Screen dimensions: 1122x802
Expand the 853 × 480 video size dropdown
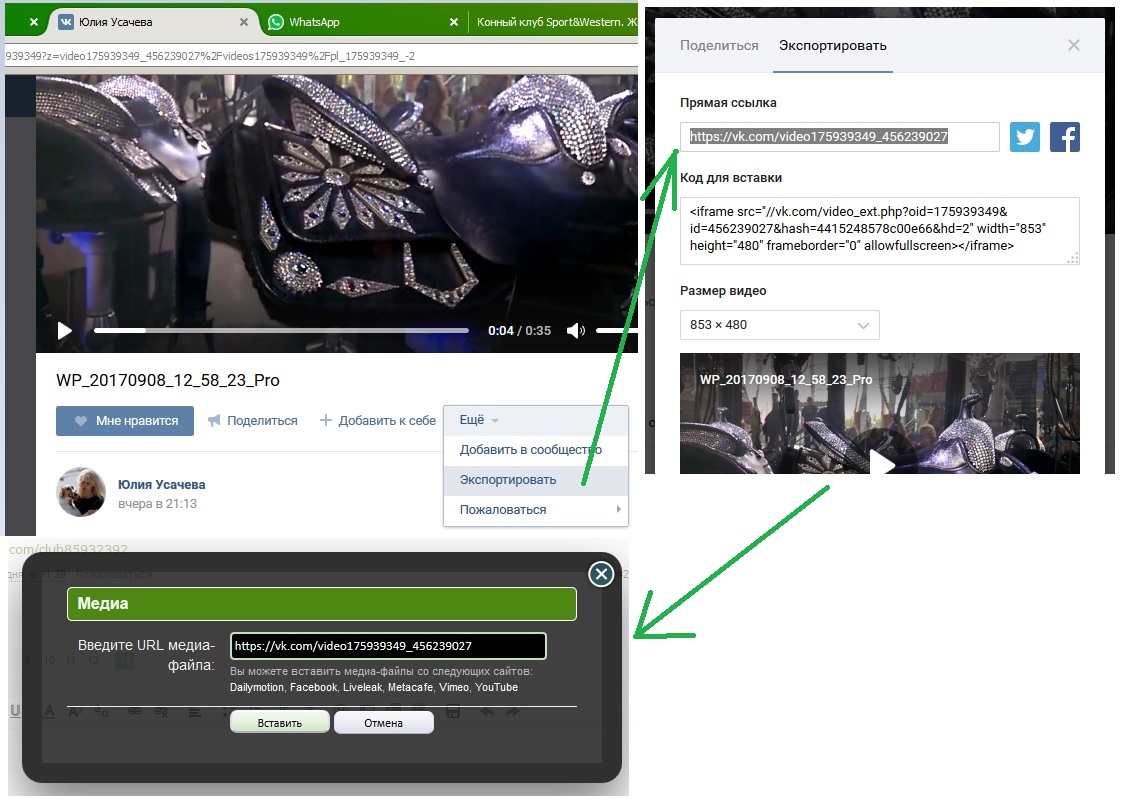[x=779, y=325]
